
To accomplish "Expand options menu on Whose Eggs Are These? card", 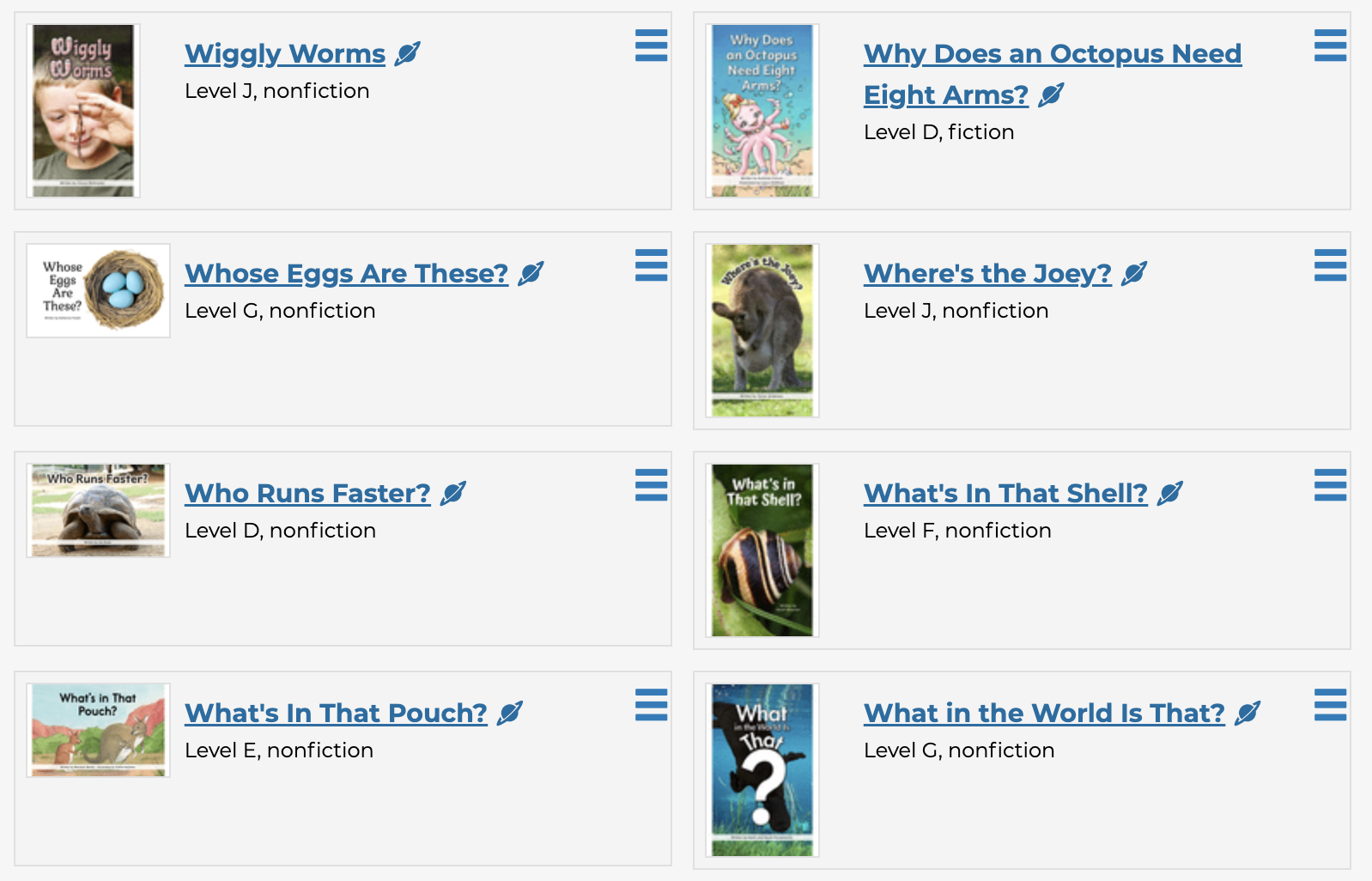I will [651, 265].
